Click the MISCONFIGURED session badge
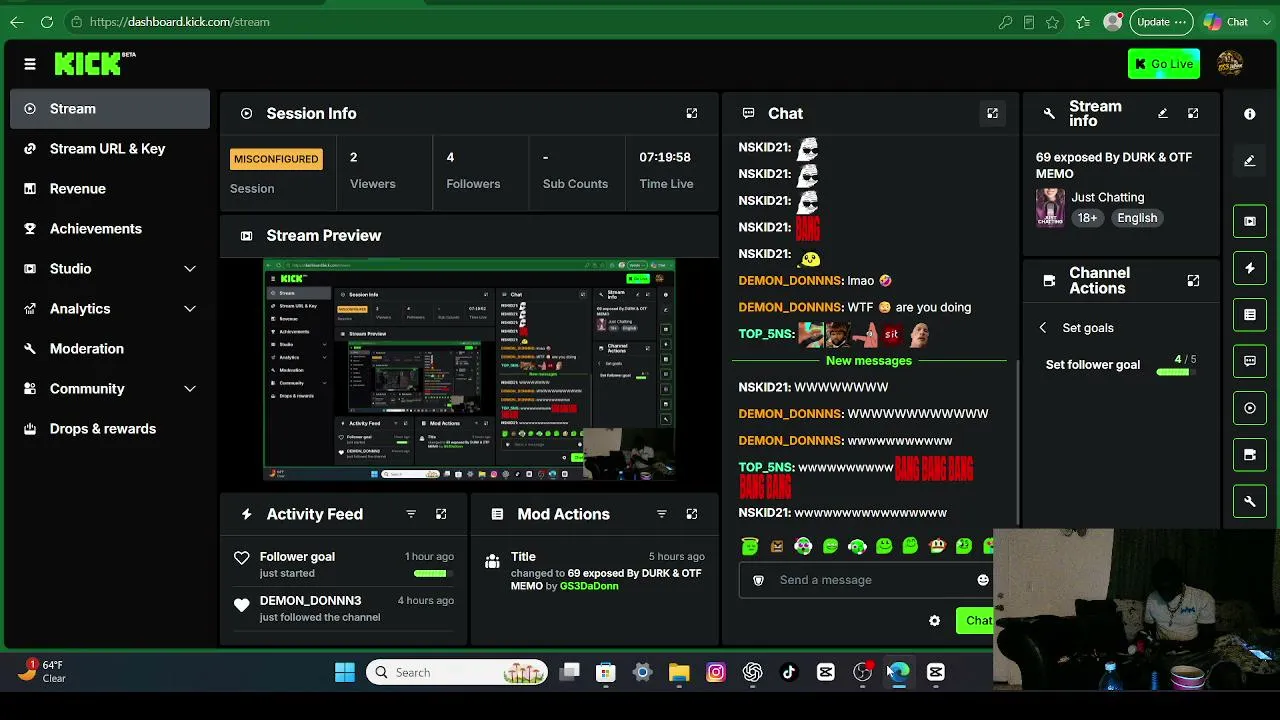 [x=276, y=159]
